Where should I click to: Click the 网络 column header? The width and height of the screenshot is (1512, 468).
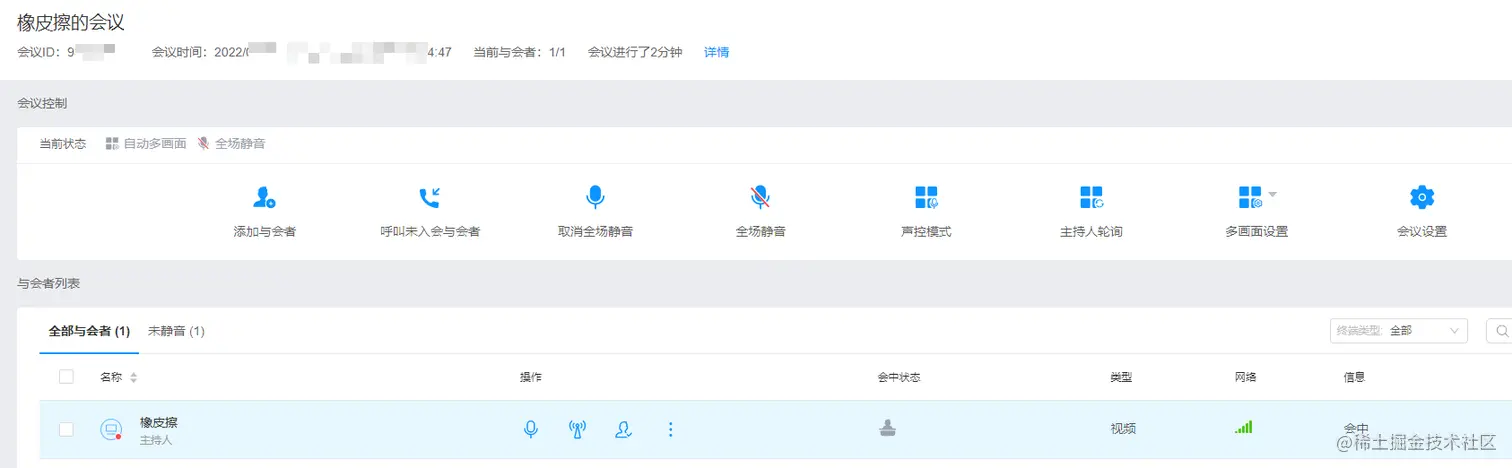[x=1246, y=377]
